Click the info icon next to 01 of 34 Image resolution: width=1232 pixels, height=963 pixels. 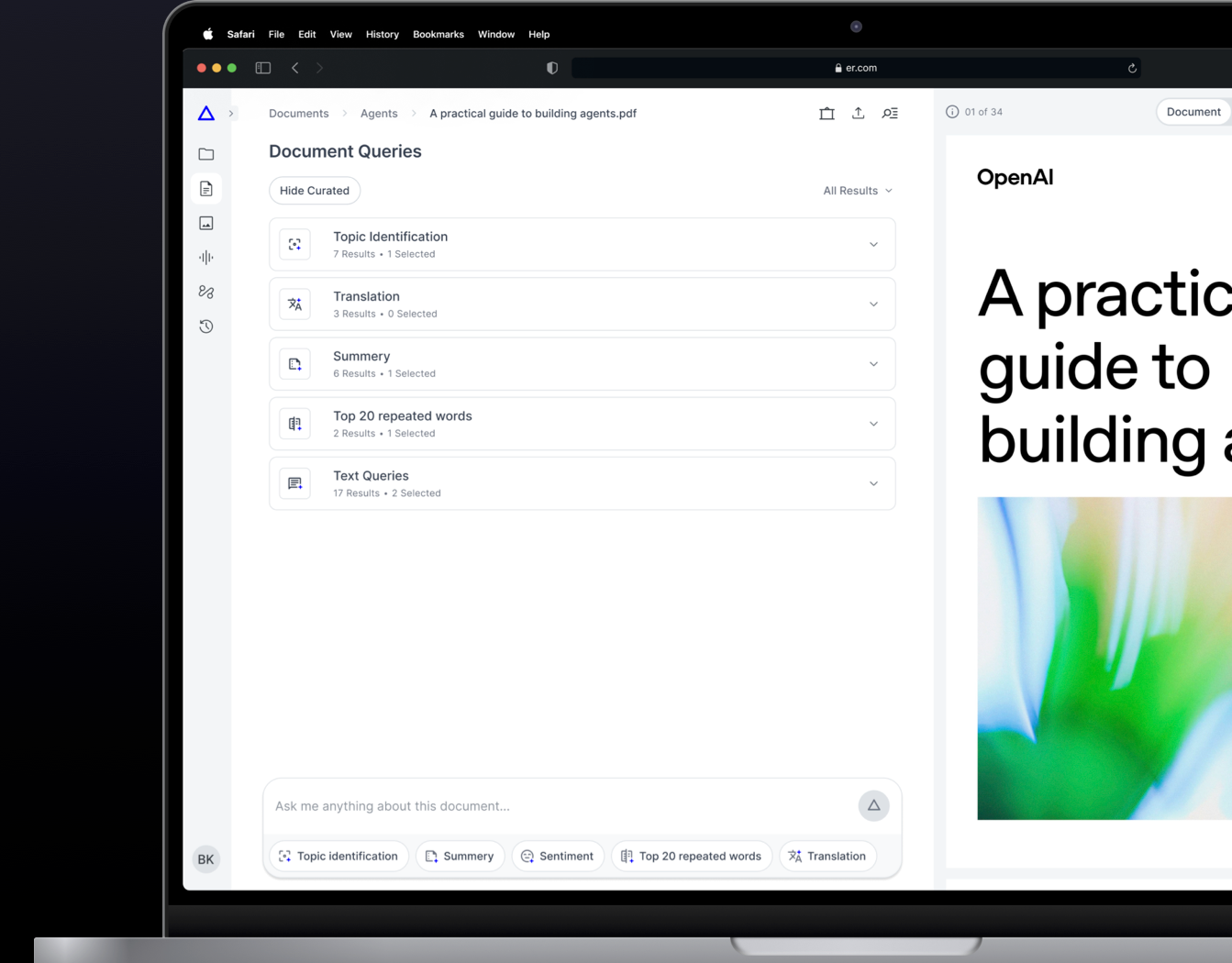pos(952,112)
